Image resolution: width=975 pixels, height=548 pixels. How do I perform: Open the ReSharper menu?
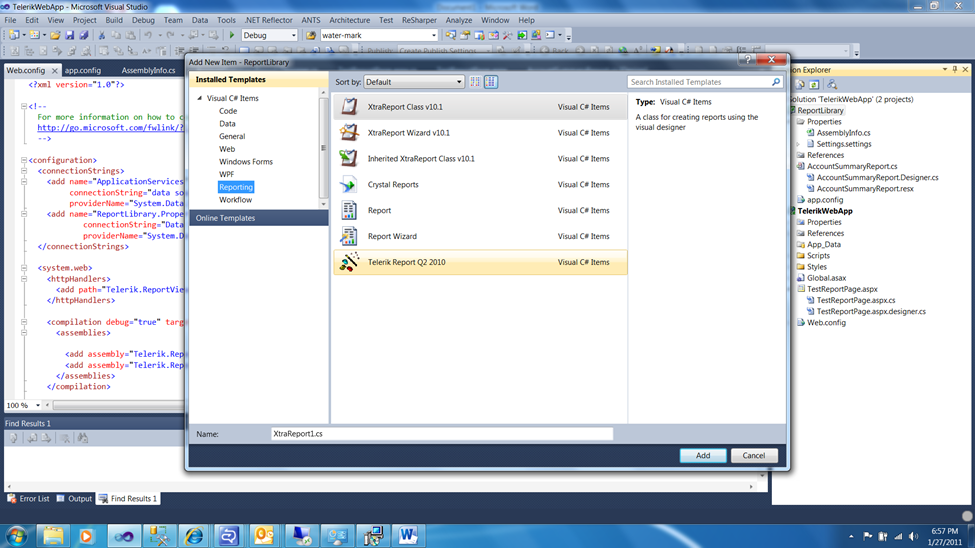tap(419, 20)
